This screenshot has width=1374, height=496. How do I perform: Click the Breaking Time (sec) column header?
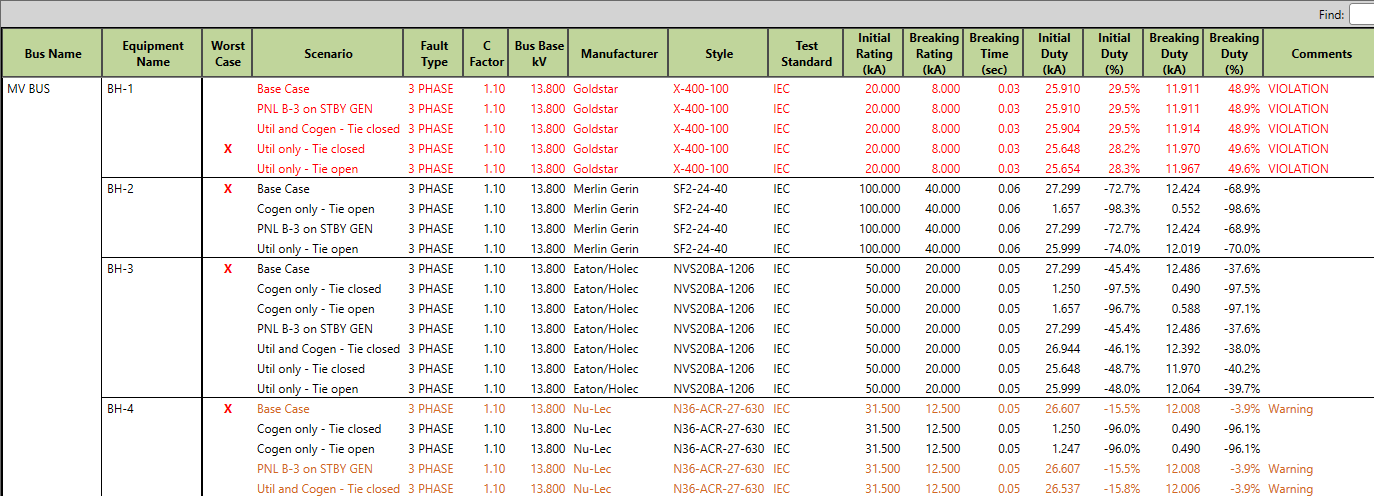995,54
